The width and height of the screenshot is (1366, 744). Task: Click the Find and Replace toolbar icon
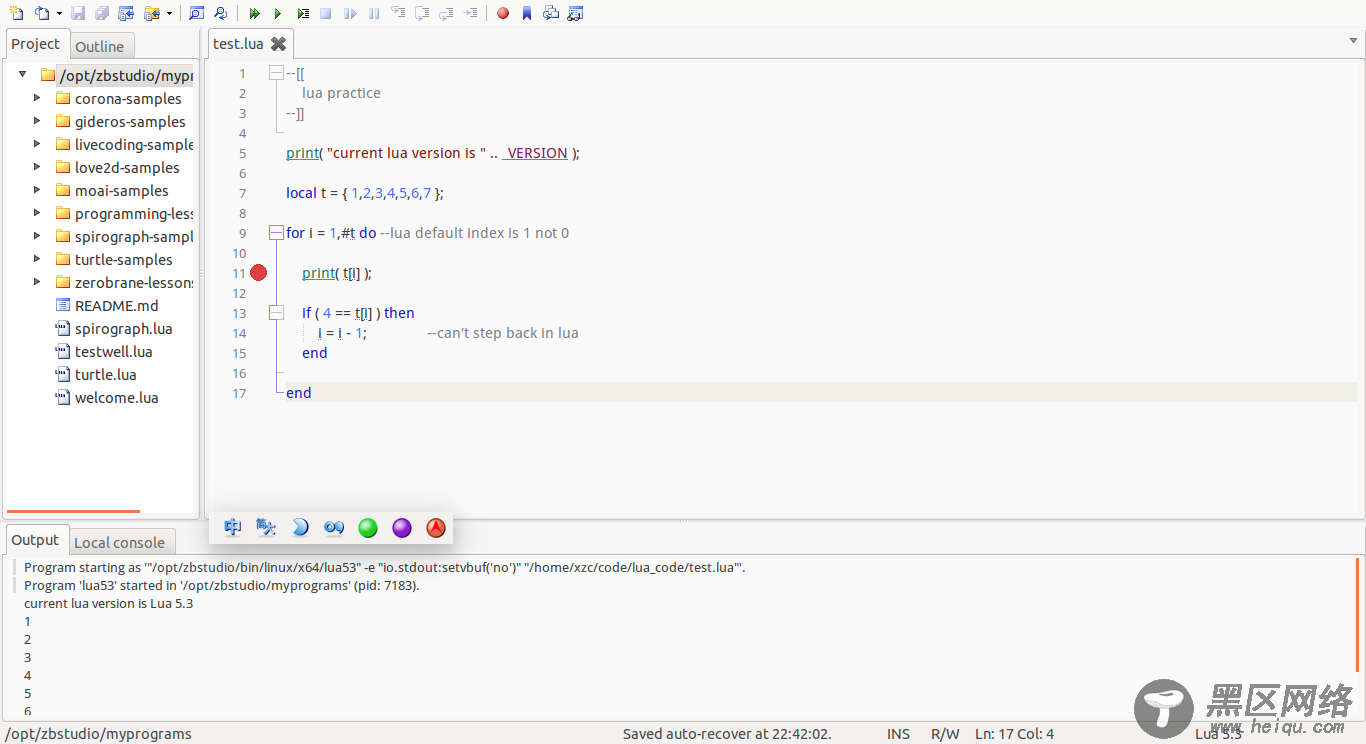tap(220, 13)
